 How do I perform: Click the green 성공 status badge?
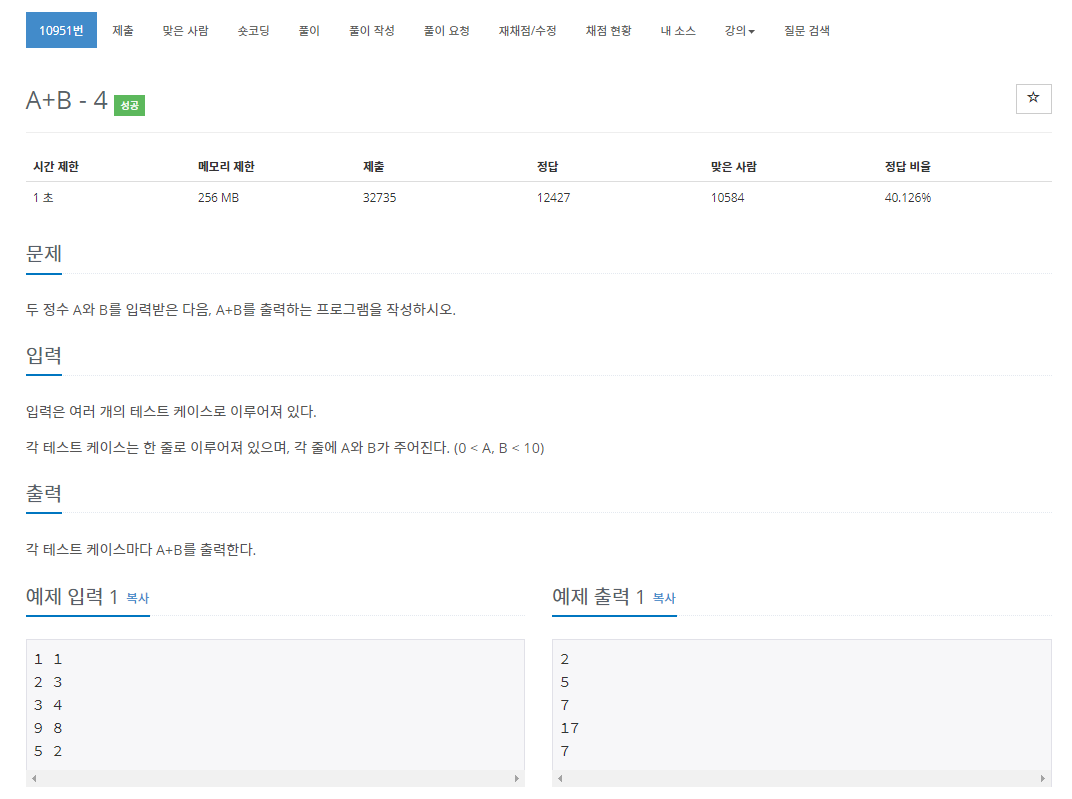(x=129, y=105)
